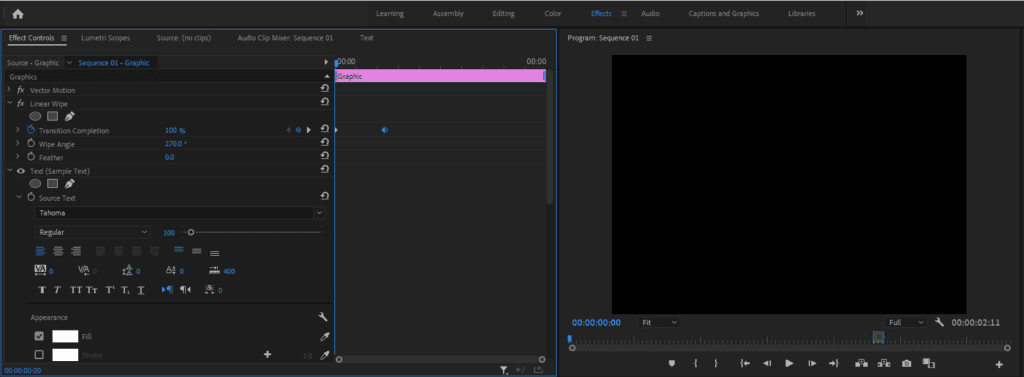Click the Go to In button
The height and width of the screenshot is (377, 1024).
[x=744, y=363]
